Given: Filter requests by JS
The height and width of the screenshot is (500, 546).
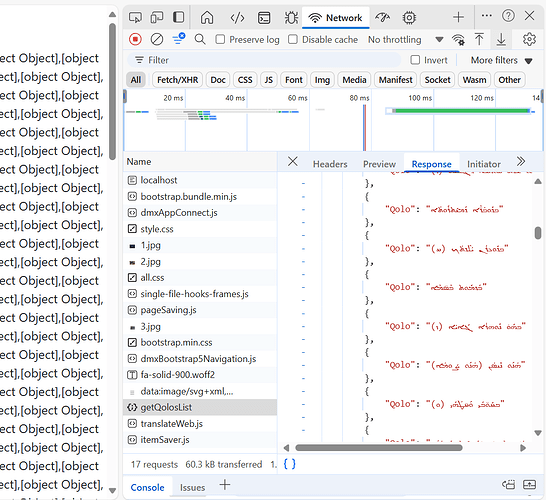Looking at the screenshot, I should [x=268, y=80].
